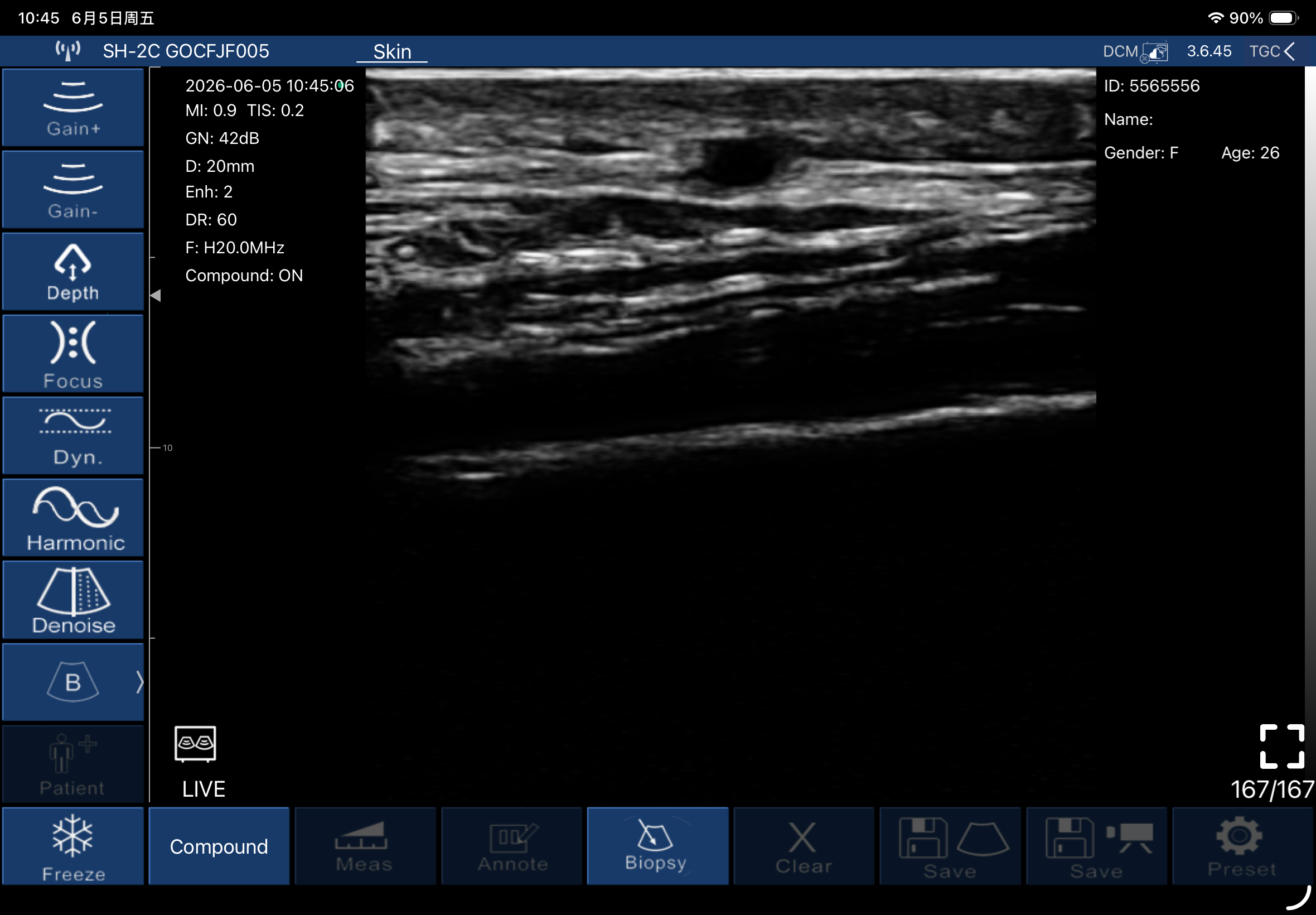Viewport: 1316px width, 915px height.
Task: Adjust scan depth via Depth button
Action: (72, 272)
